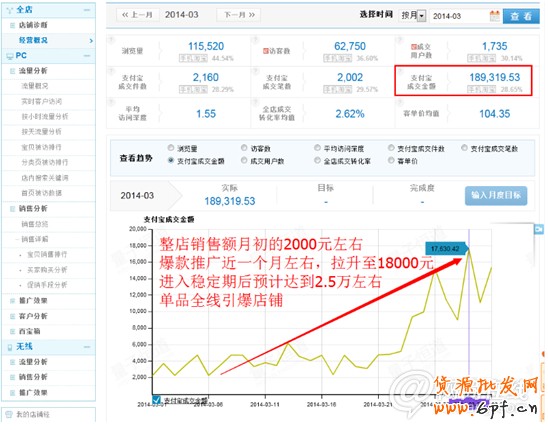The height and width of the screenshot is (430, 548).
Task: Open 宝贝被访排行 in the sidebar
Action: [42, 148]
